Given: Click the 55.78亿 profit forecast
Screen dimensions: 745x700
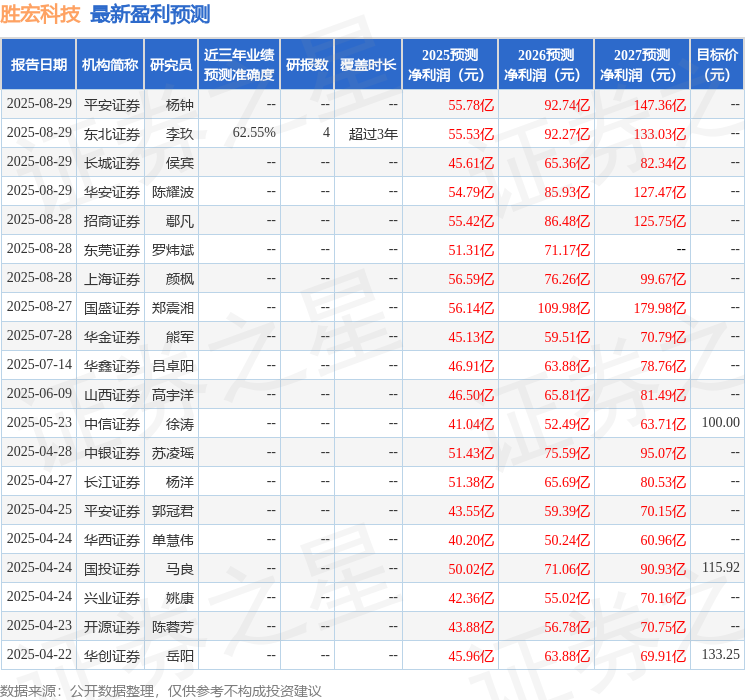Looking at the screenshot, I should tap(471, 105).
